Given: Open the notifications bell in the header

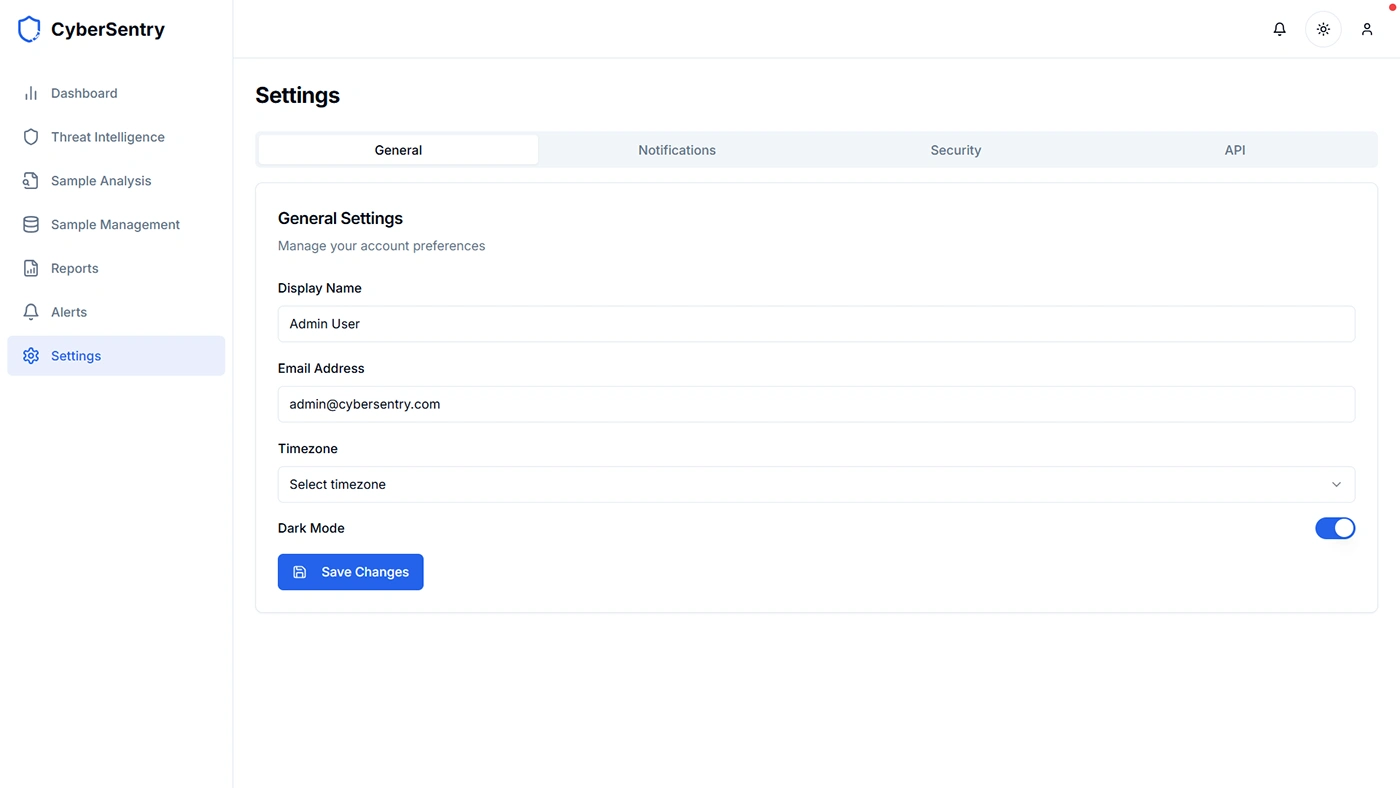Looking at the screenshot, I should click(1279, 30).
